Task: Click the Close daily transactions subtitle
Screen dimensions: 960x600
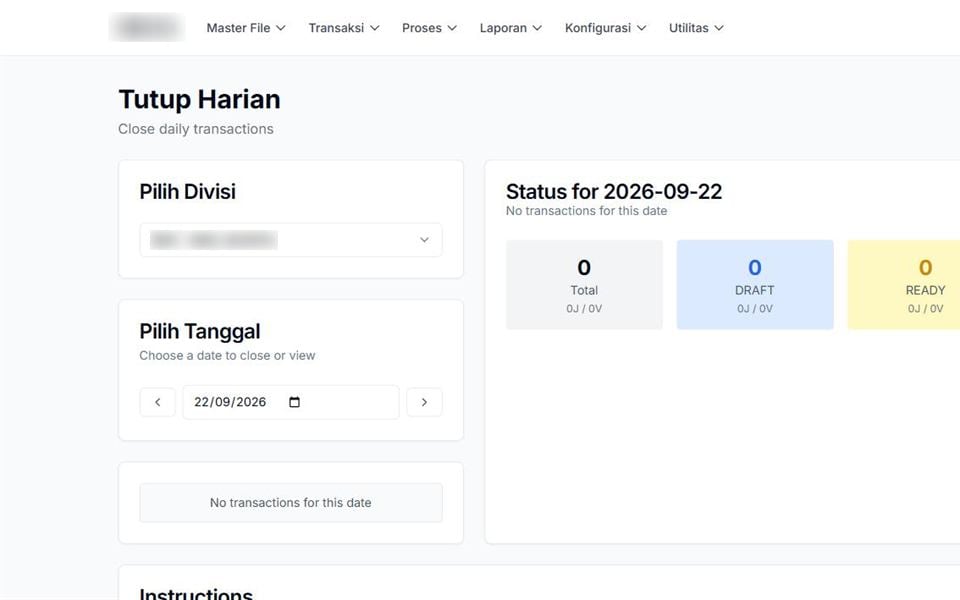Action: pos(196,129)
